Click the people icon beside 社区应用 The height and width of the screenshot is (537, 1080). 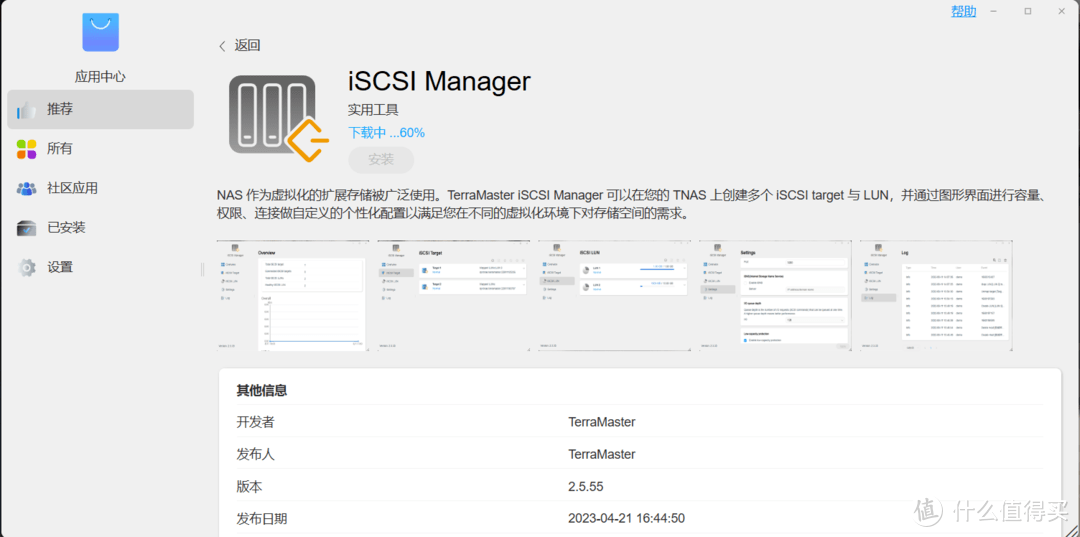[x=26, y=188]
